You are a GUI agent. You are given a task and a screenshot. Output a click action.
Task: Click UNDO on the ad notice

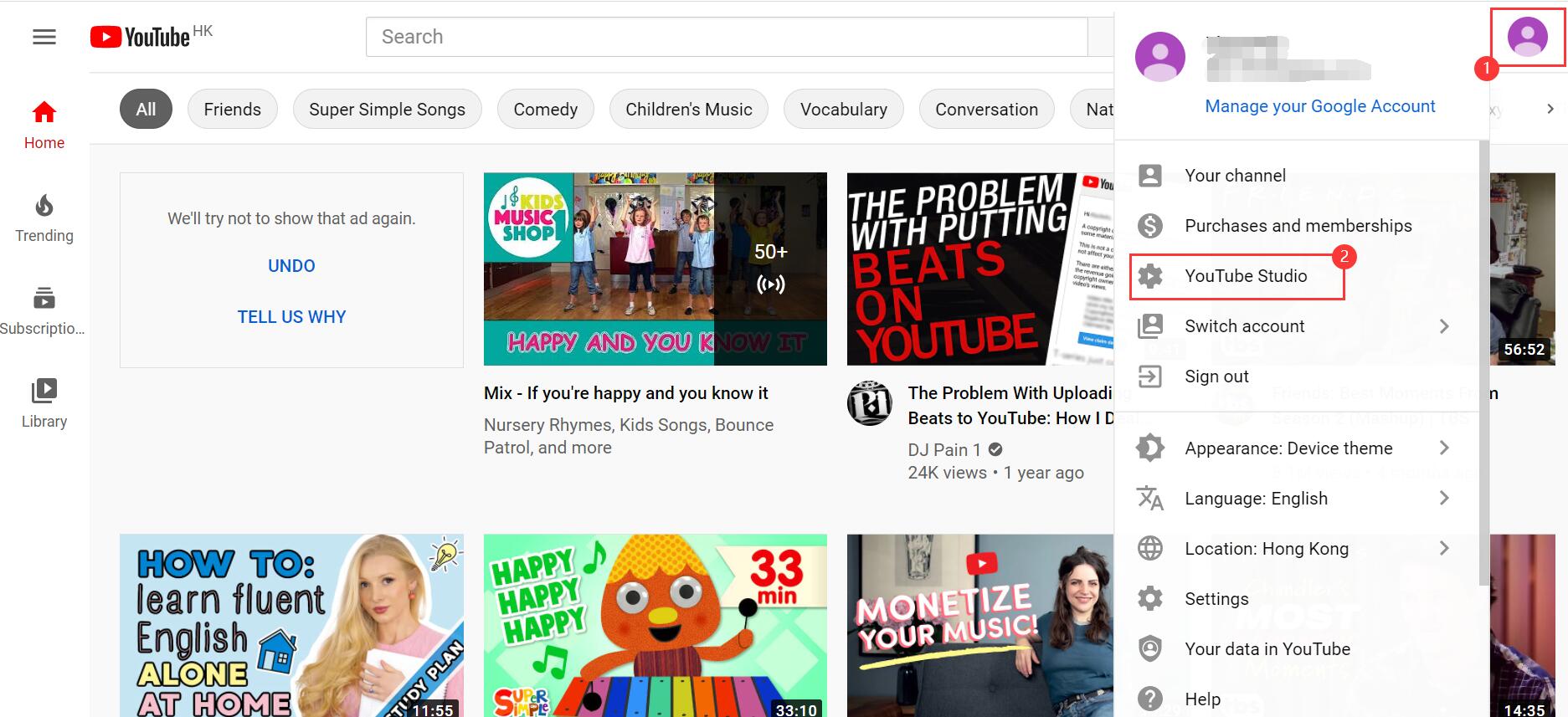[291, 266]
